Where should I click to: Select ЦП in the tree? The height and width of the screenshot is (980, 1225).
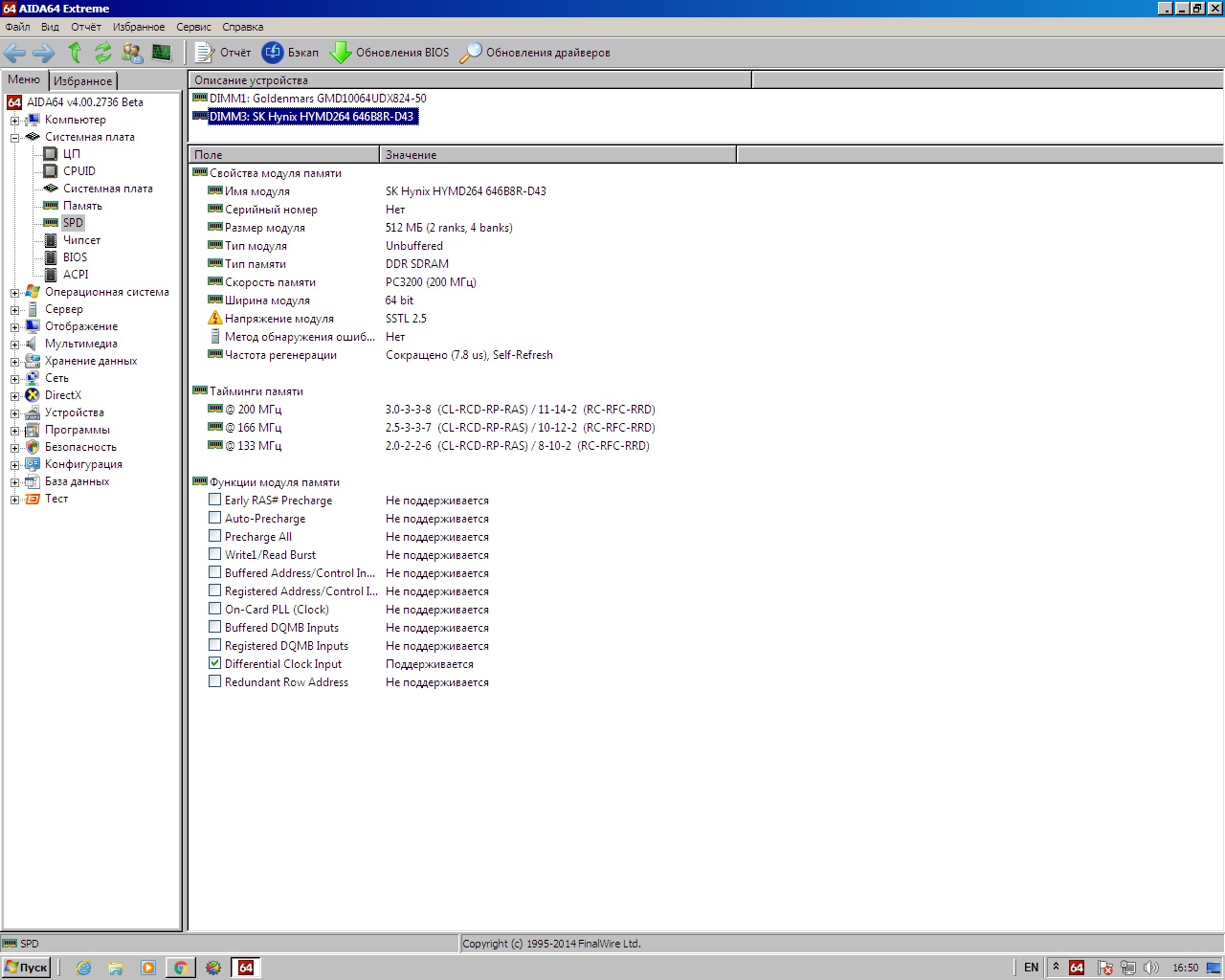coord(72,154)
